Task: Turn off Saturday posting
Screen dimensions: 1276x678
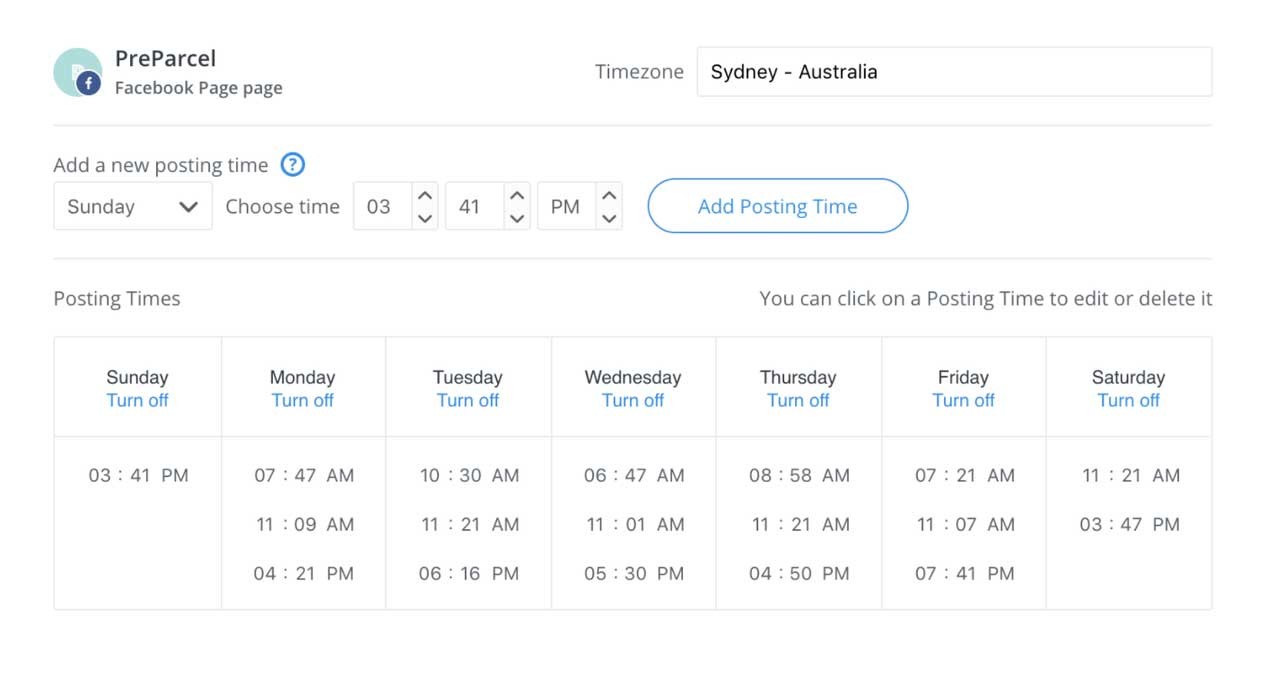Action: (1129, 400)
